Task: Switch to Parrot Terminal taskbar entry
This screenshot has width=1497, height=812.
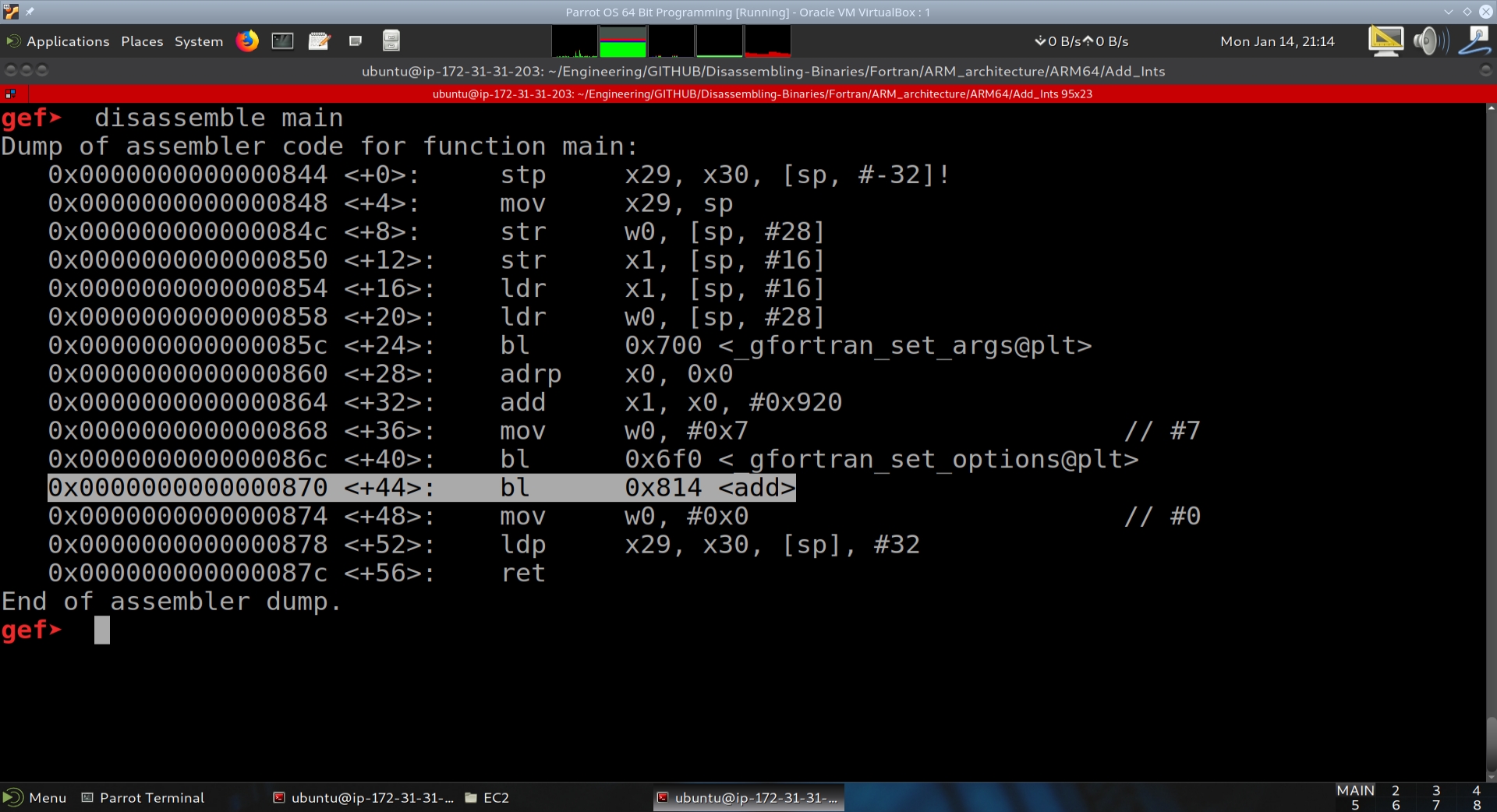Action: tap(143, 797)
